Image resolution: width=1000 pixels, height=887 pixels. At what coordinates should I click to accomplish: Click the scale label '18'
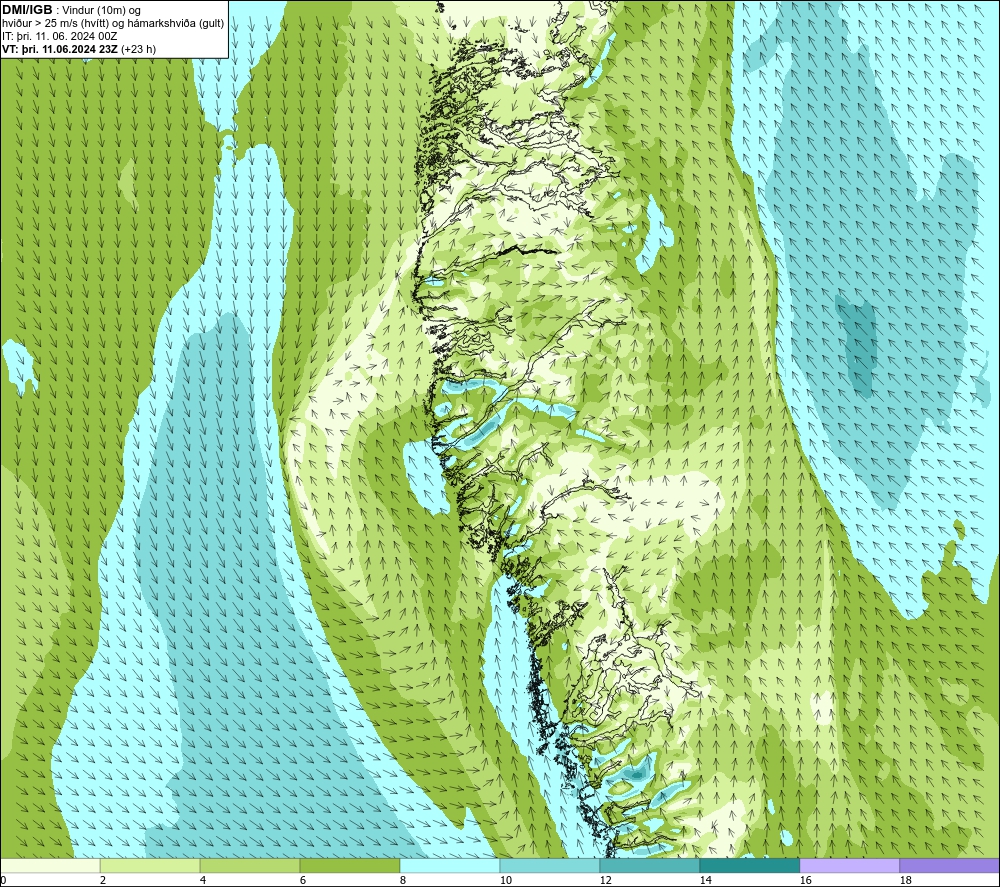906,881
